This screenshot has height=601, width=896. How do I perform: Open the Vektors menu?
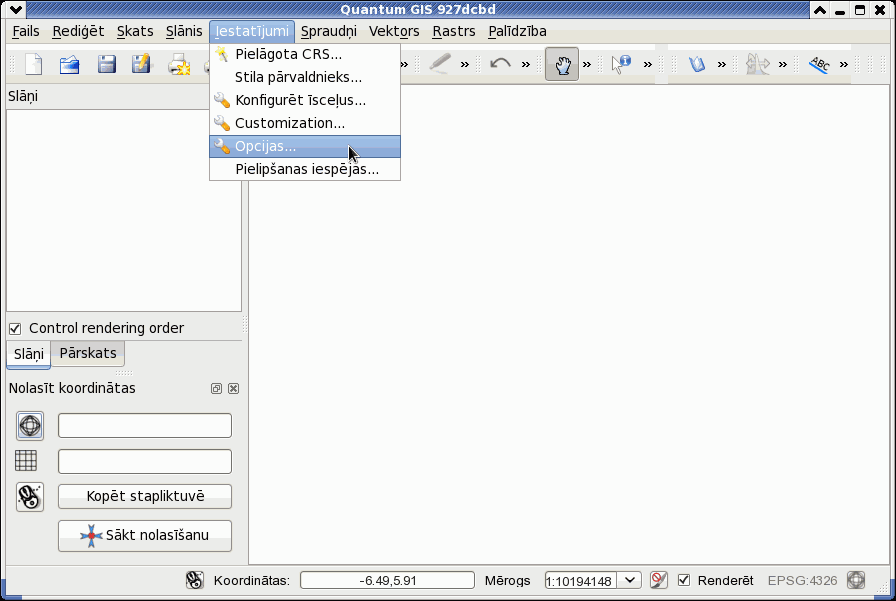pyautogui.click(x=394, y=31)
